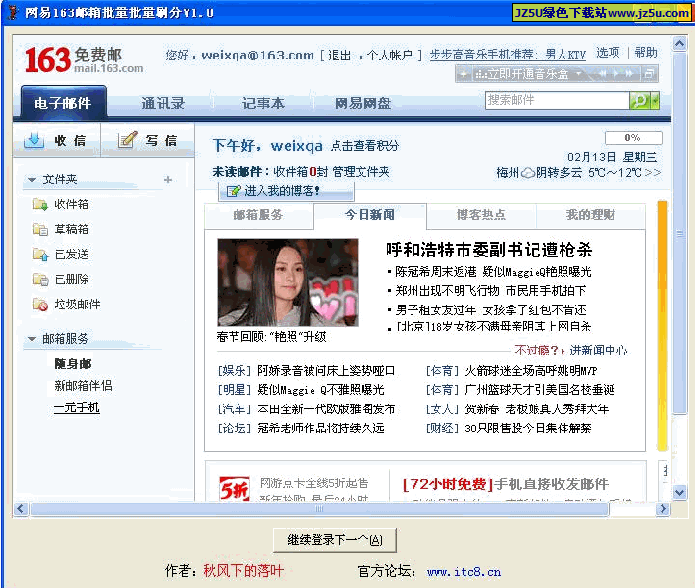The height and width of the screenshot is (588, 695).
Task: Open the 进新闻中心 link
Action: click(598, 350)
